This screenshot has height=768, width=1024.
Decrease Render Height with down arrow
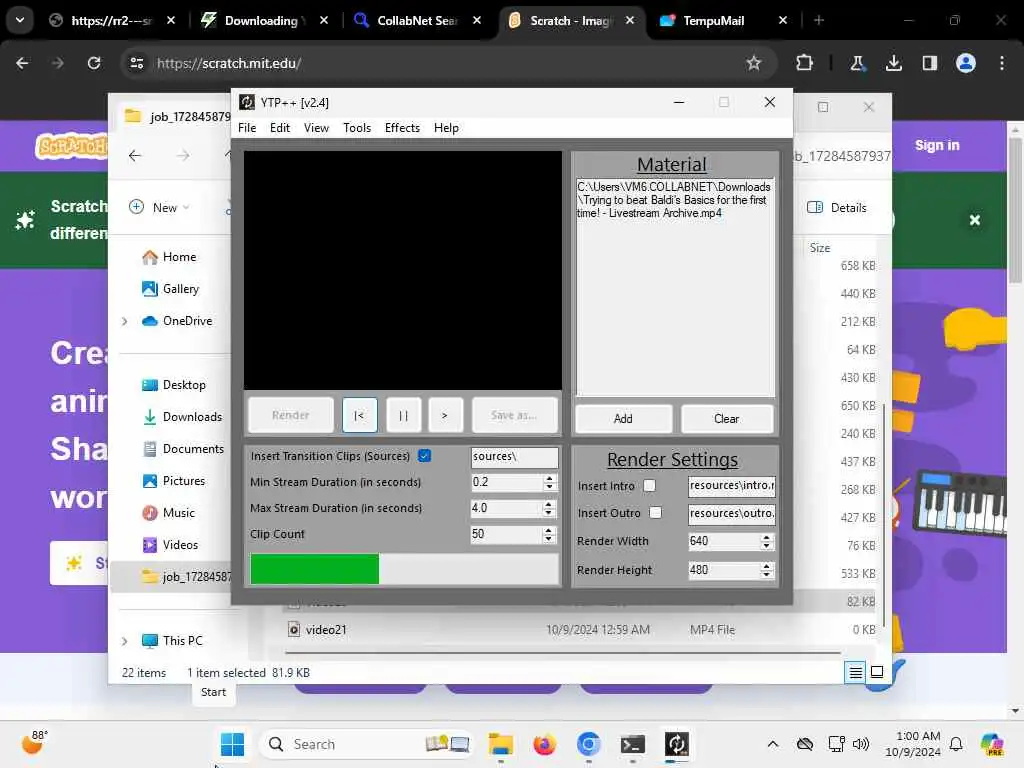point(766,575)
